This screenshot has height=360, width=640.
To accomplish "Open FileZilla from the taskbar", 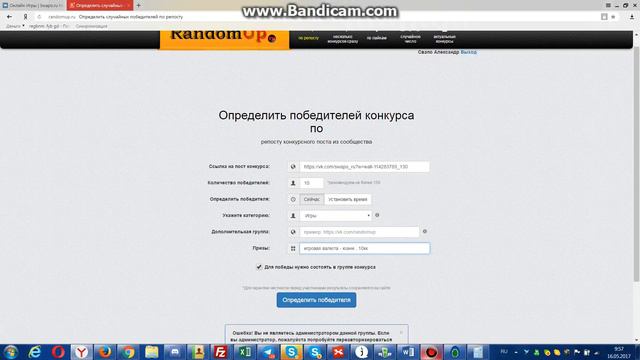I will (x=221, y=352).
